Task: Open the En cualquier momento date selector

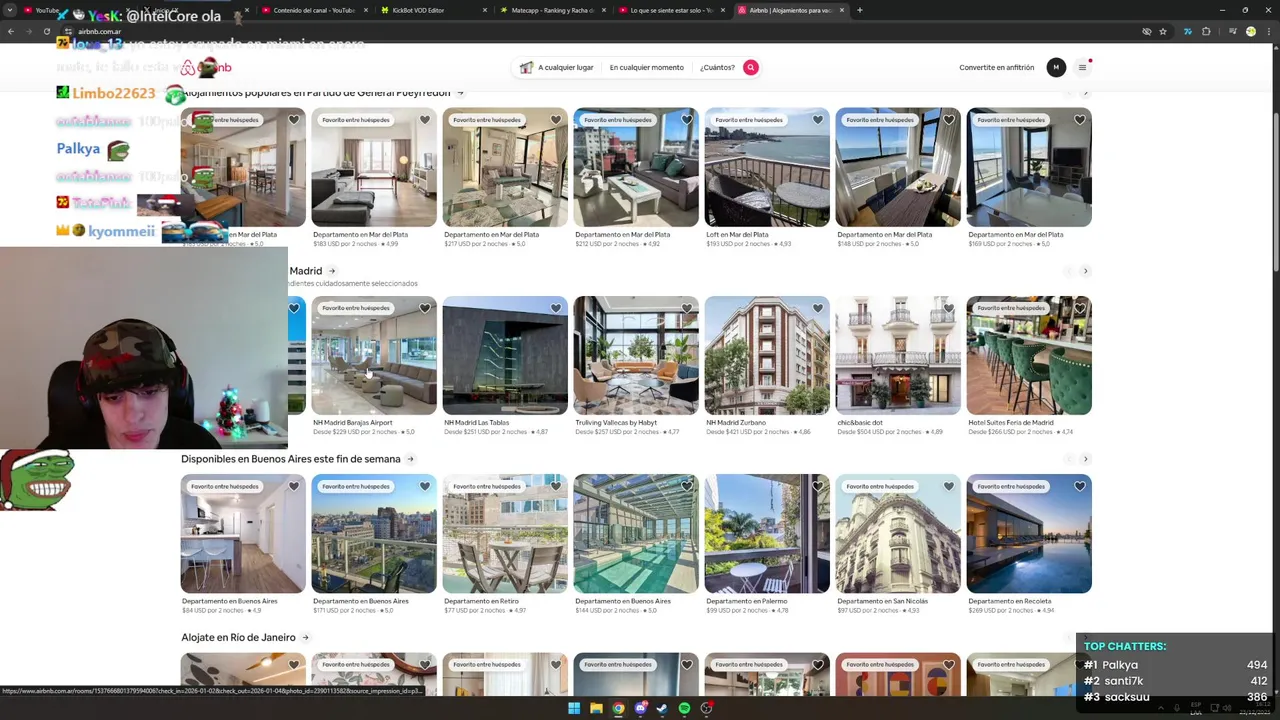Action: point(647,67)
